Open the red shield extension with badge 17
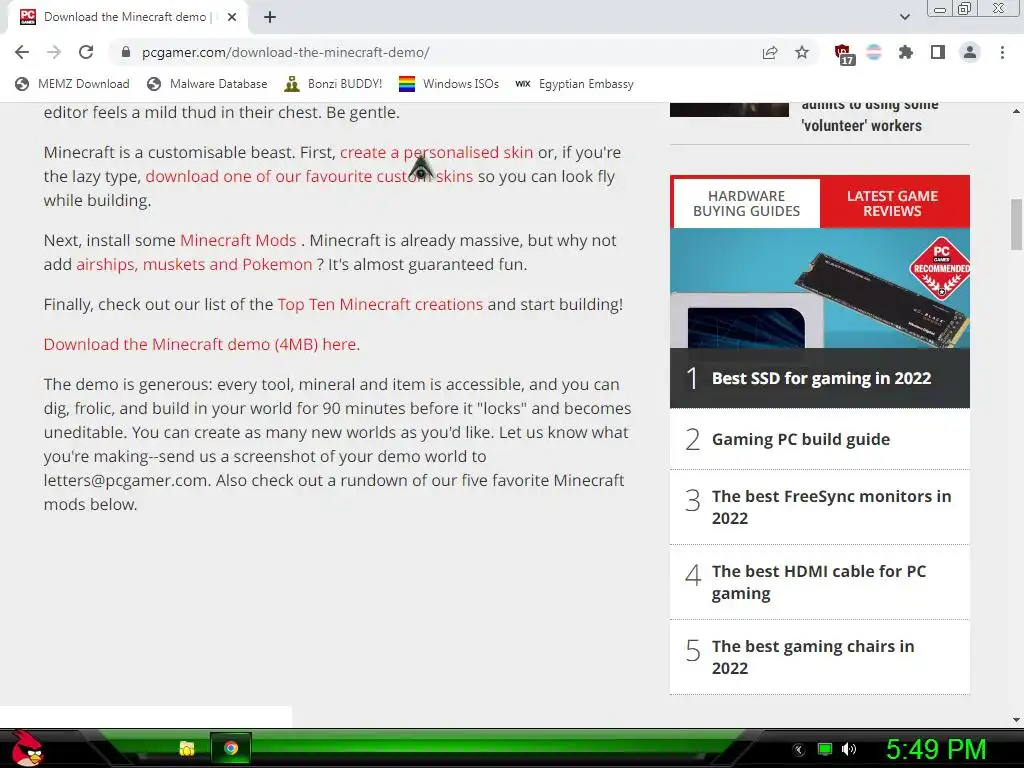 (x=844, y=54)
